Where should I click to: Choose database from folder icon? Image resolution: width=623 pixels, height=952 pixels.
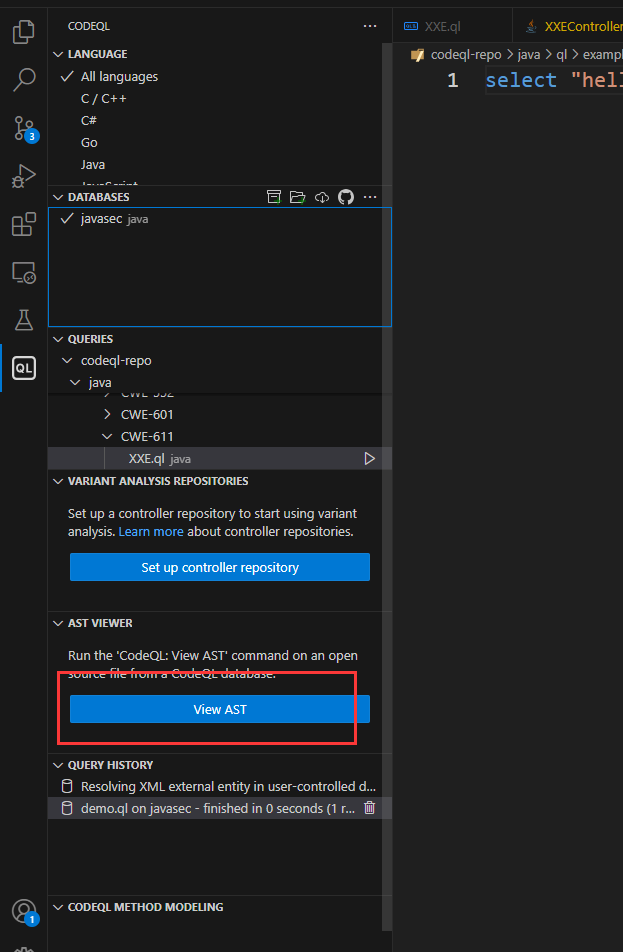point(298,197)
